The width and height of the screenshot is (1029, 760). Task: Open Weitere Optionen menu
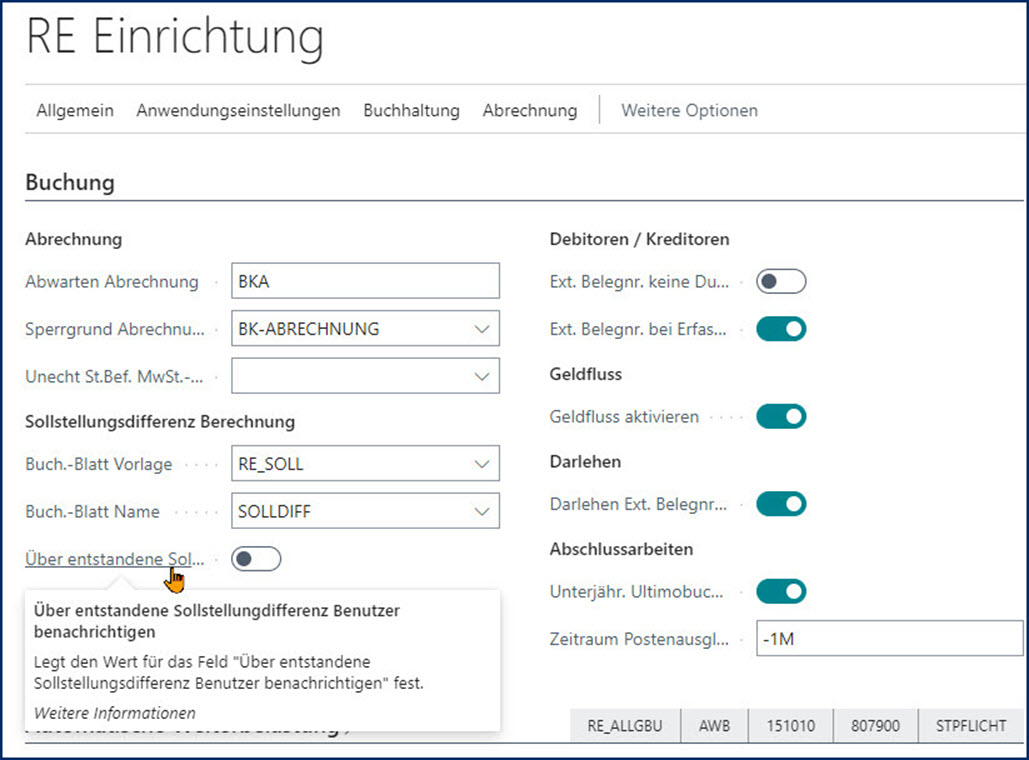pos(688,111)
